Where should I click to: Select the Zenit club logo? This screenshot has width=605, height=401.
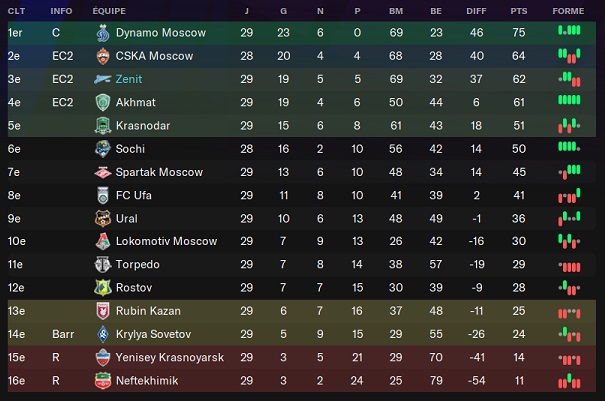[x=101, y=79]
